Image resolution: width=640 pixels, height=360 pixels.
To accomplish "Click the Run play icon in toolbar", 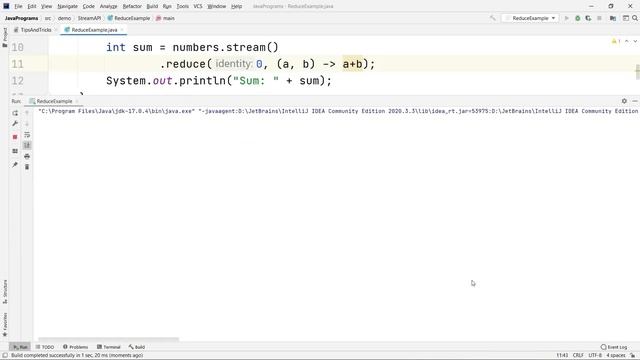I will 567,18.
